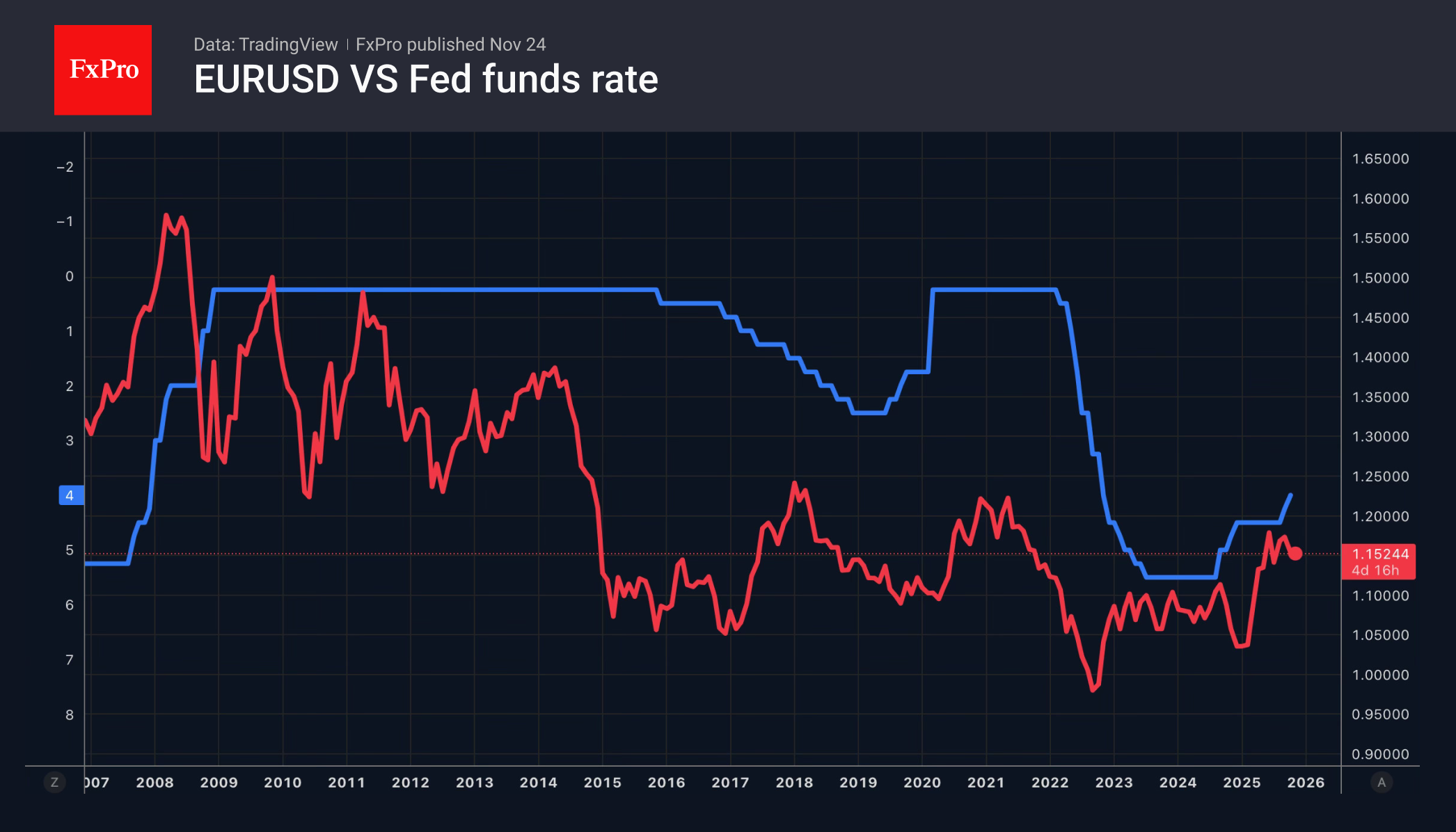This screenshot has height=832, width=1456.
Task: Select the 2008 label on time axis
Action: coord(155,783)
